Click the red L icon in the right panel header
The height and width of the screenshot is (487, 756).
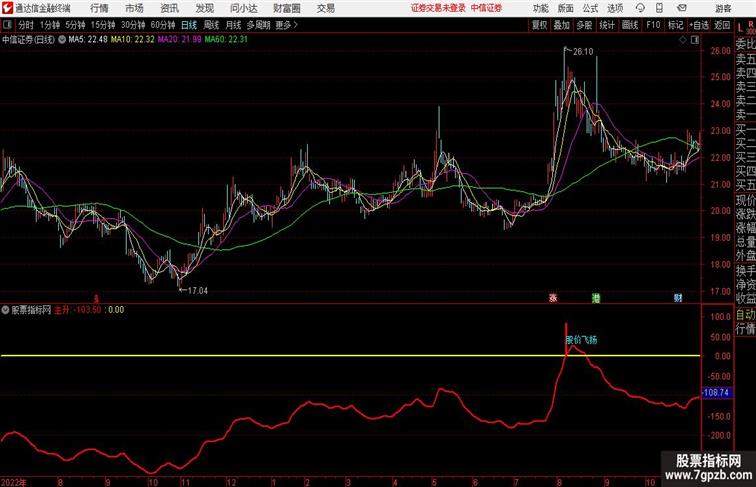[x=740, y=28]
